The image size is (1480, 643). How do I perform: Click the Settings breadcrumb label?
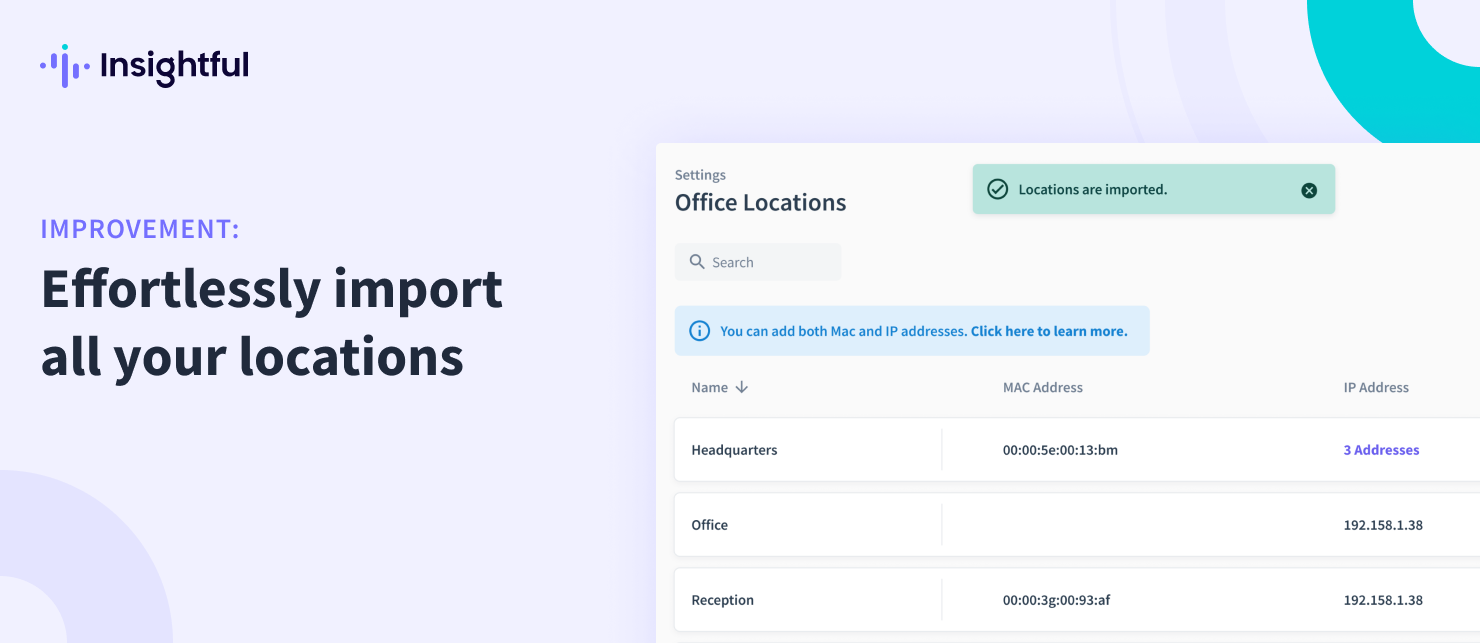point(700,175)
